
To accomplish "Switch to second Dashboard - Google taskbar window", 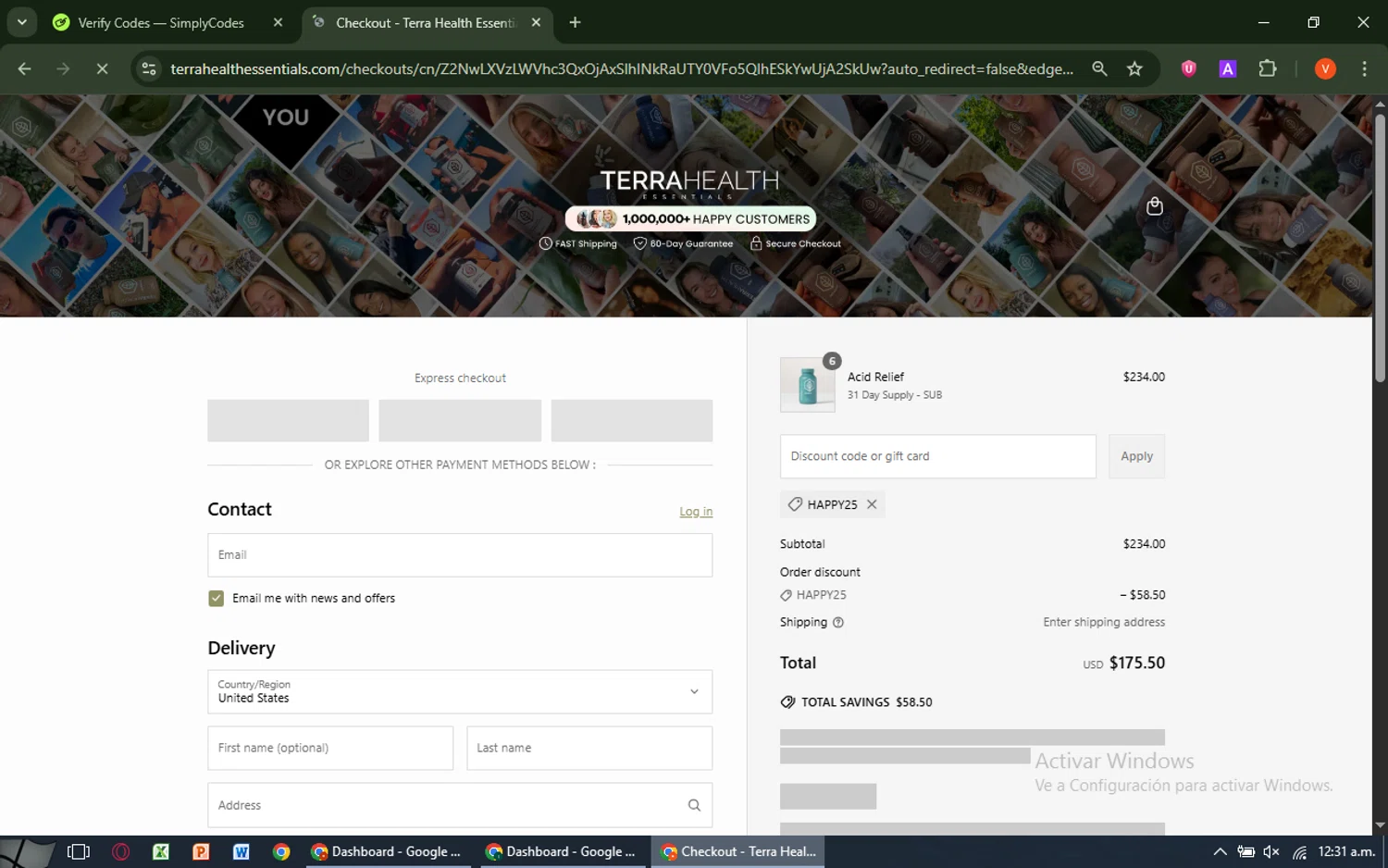I will pyautogui.click(x=561, y=851).
